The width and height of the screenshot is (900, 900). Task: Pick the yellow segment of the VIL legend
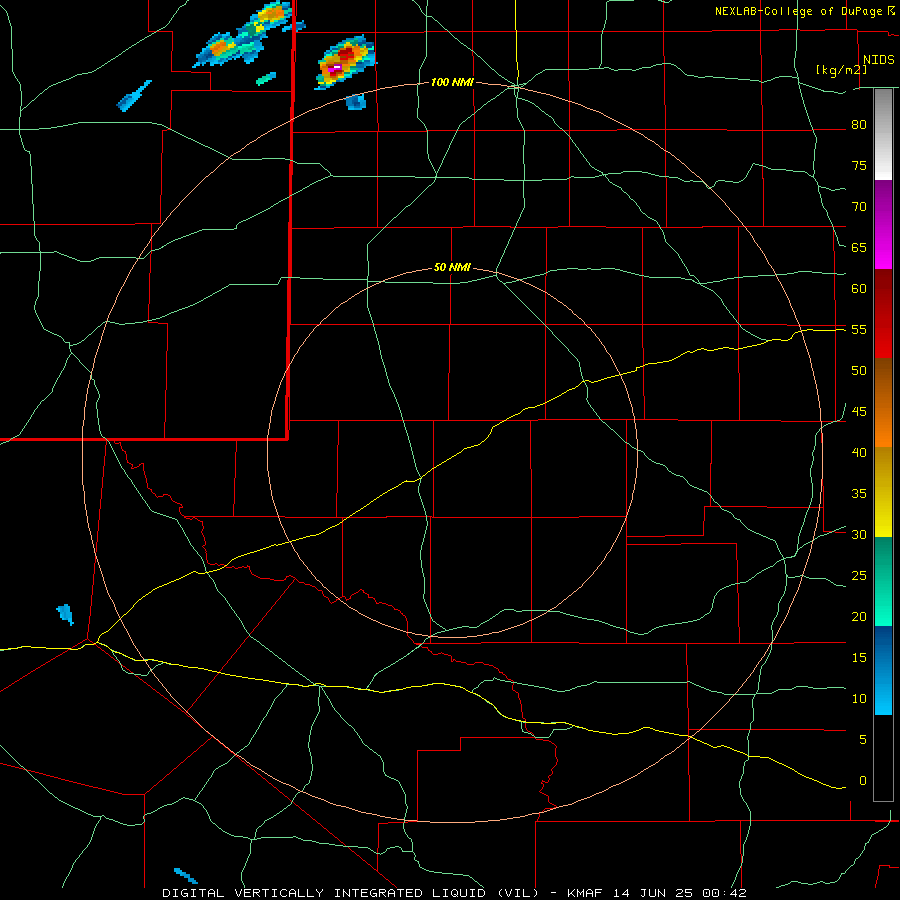(883, 492)
